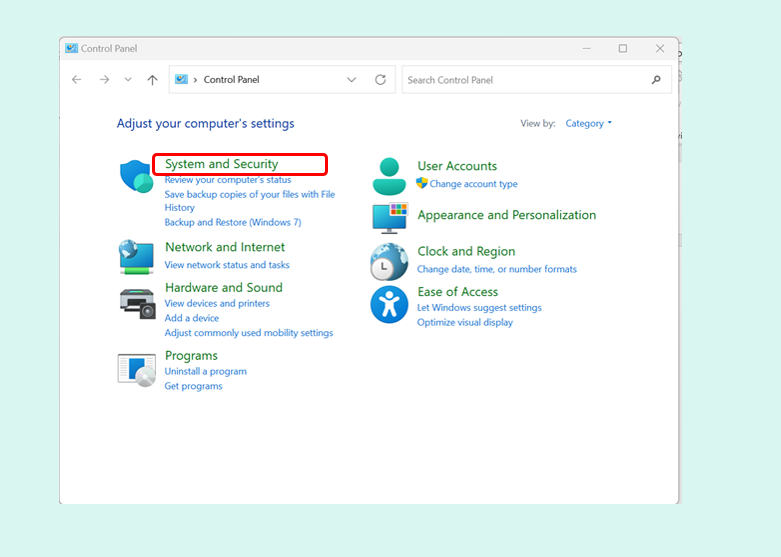The width and height of the screenshot is (781, 557).
Task: Open System and Security category
Action: [221, 164]
